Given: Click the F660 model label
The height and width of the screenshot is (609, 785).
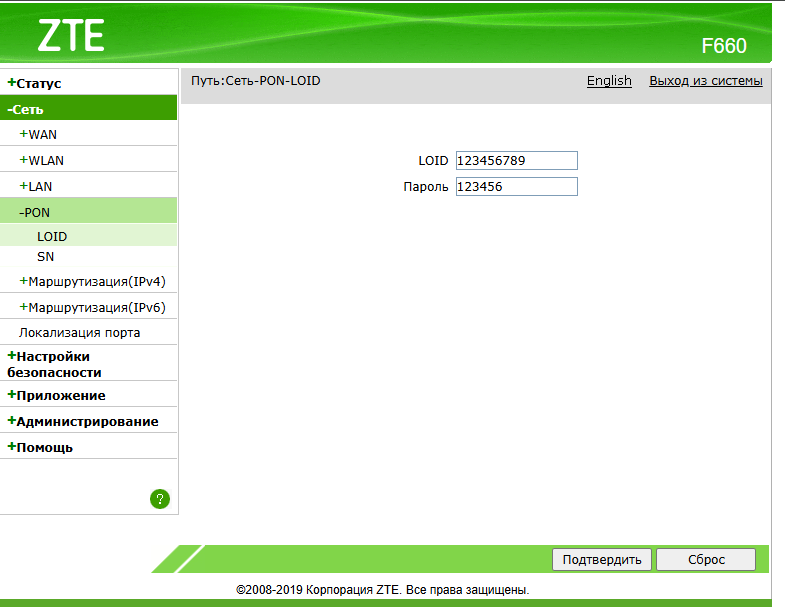Looking at the screenshot, I should [724, 46].
